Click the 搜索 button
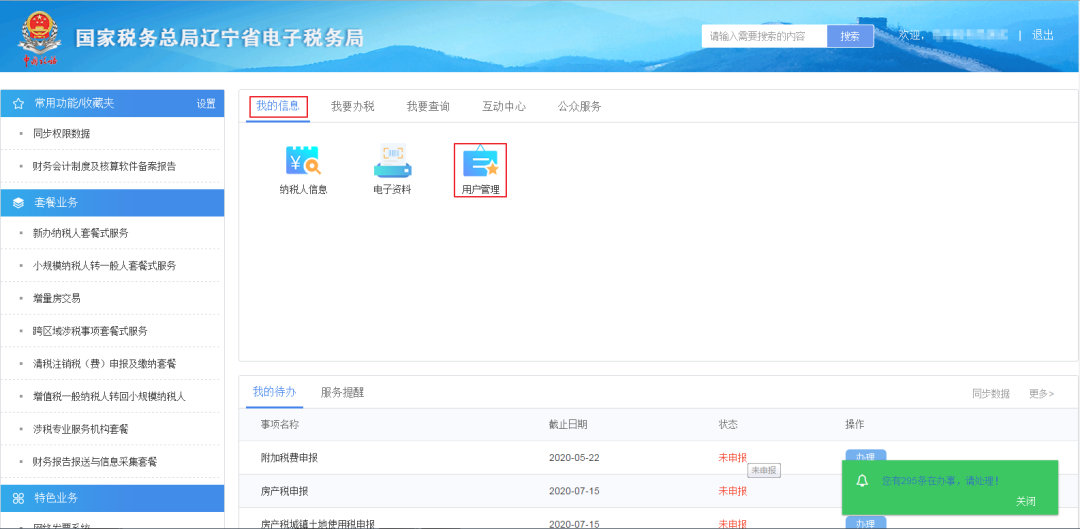Image resolution: width=1080 pixels, height=529 pixels. click(850, 37)
